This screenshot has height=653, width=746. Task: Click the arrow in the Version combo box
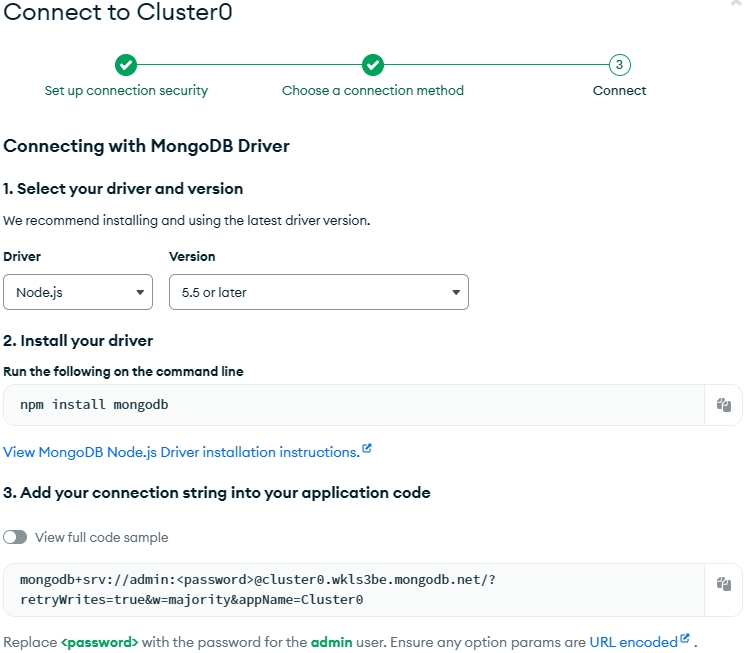tap(456, 293)
